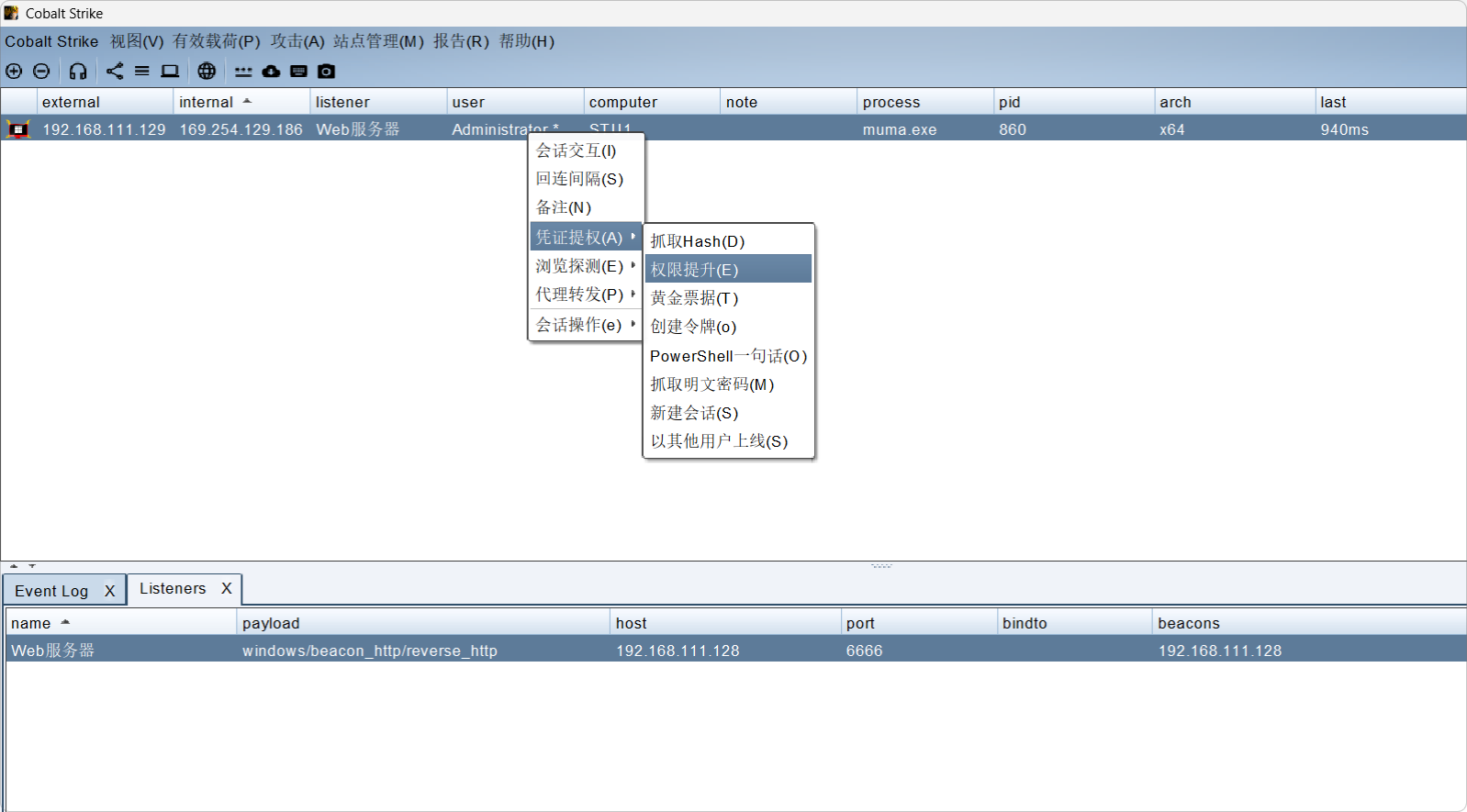Click internal IP 169.254.129.186 cell
The width and height of the screenshot is (1467, 812).
tap(241, 129)
